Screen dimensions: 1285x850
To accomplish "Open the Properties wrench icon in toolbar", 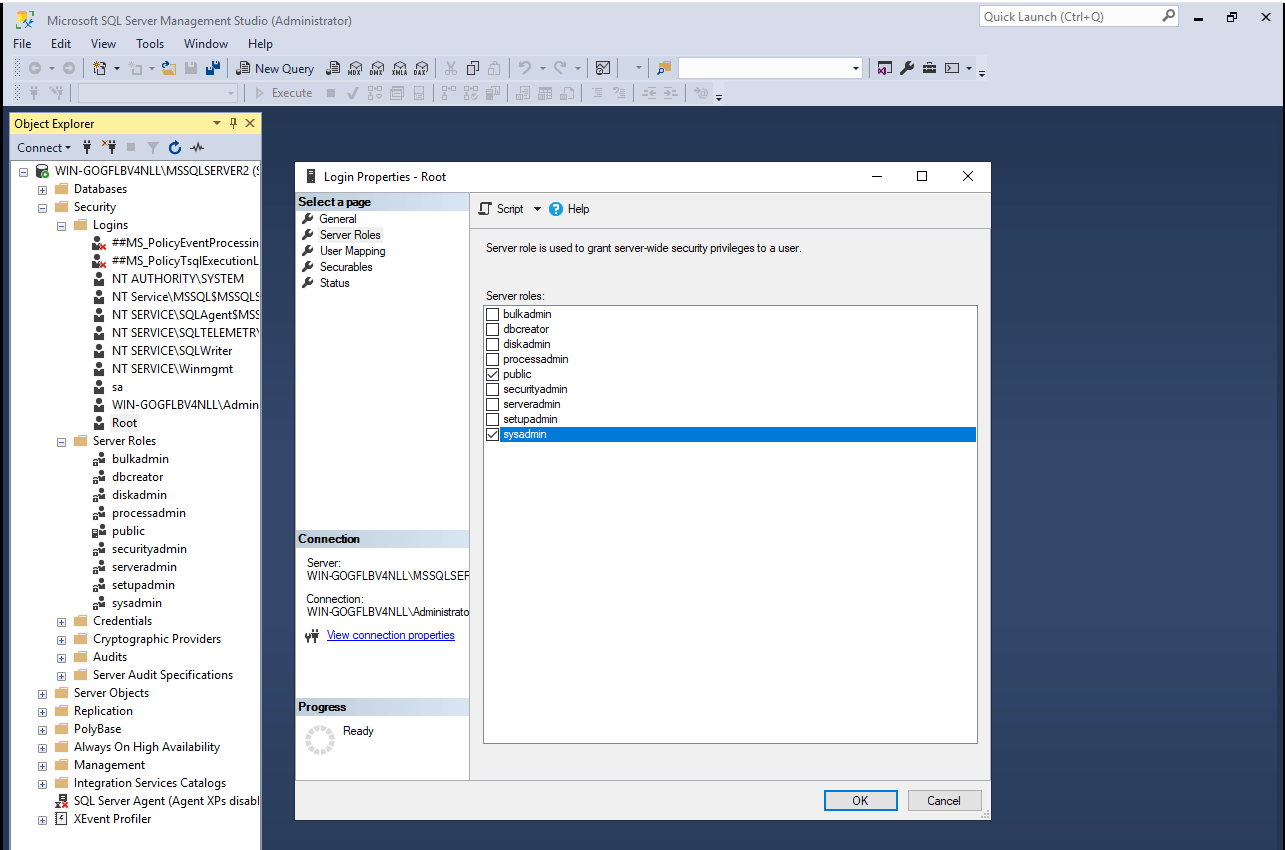I will [907, 68].
